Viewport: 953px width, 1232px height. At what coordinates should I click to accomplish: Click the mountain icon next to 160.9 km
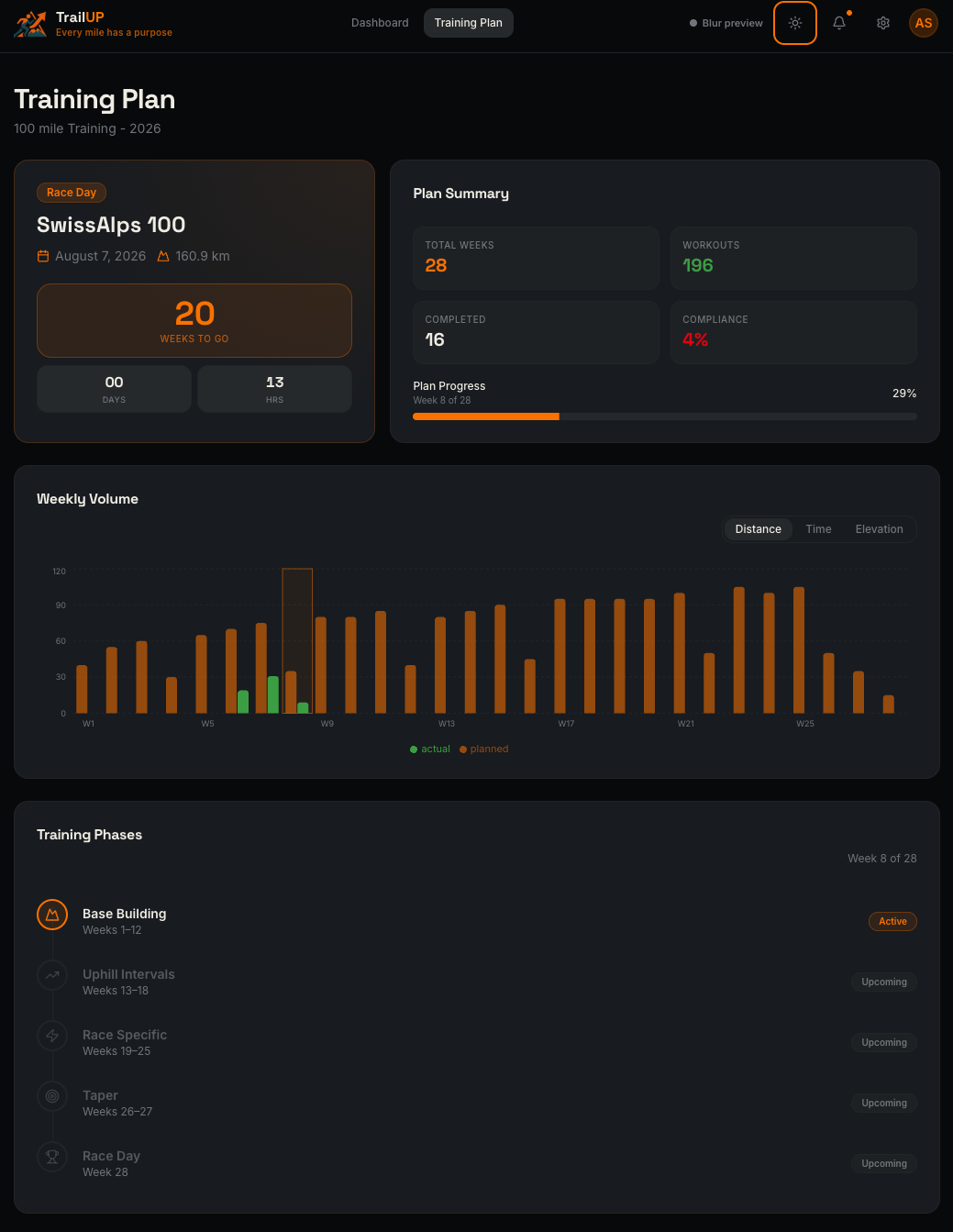(162, 256)
